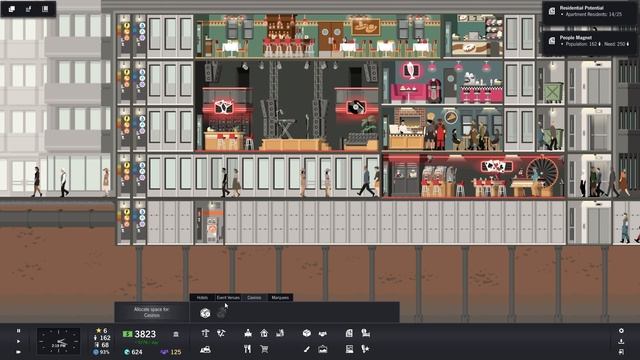Switch to the Casinos tab
The height and width of the screenshot is (360, 640).
[x=254, y=298]
